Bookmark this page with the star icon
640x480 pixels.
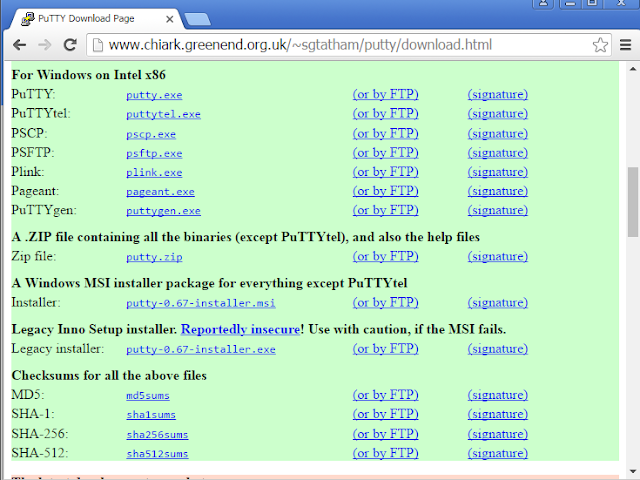point(600,45)
